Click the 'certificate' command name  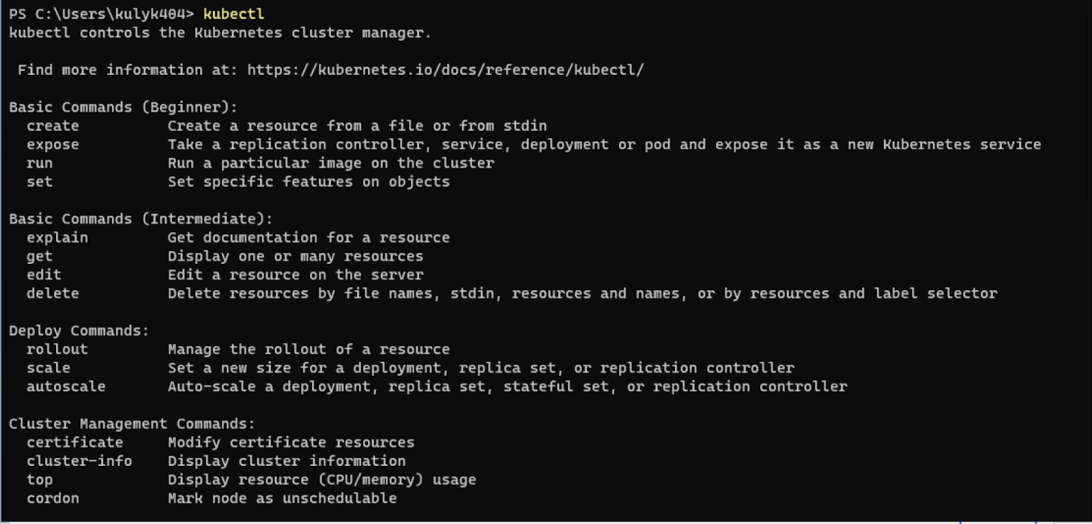[74, 442]
